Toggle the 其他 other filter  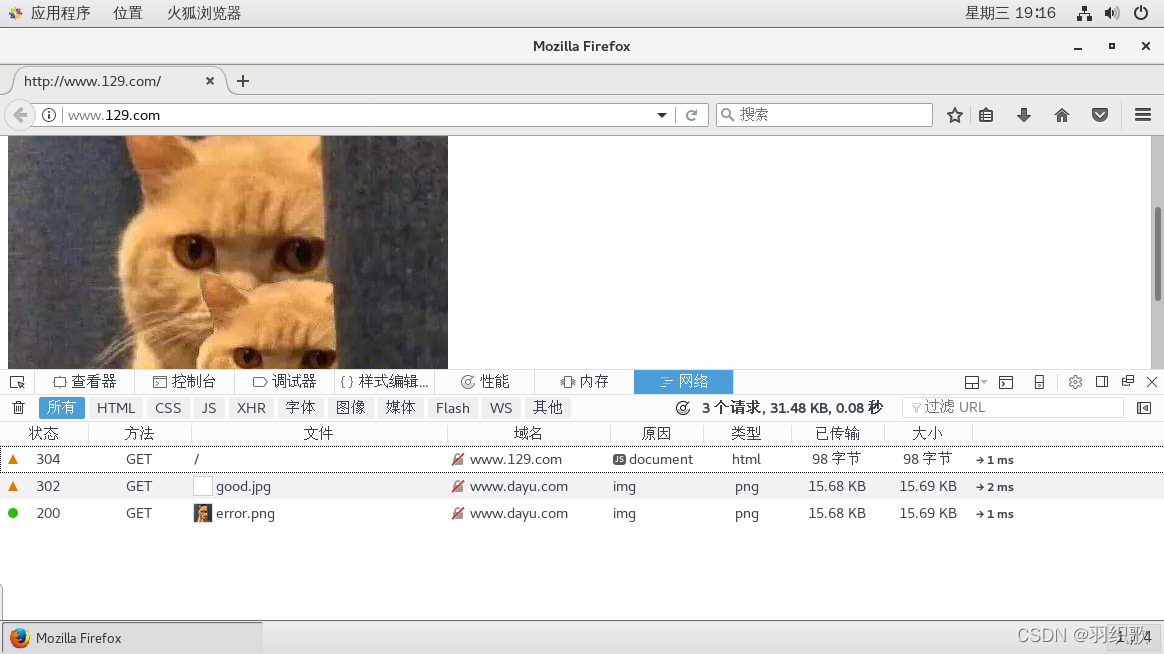(x=548, y=408)
